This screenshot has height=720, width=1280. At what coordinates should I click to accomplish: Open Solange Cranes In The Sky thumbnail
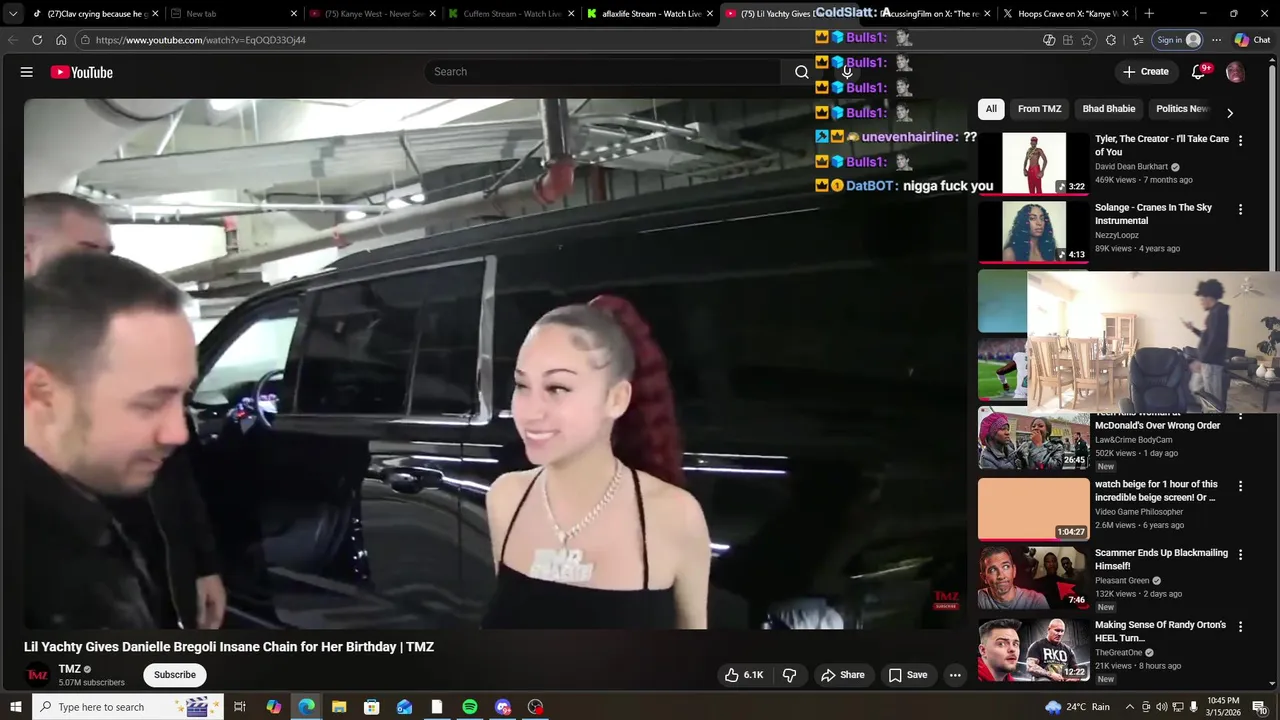[1033, 232]
